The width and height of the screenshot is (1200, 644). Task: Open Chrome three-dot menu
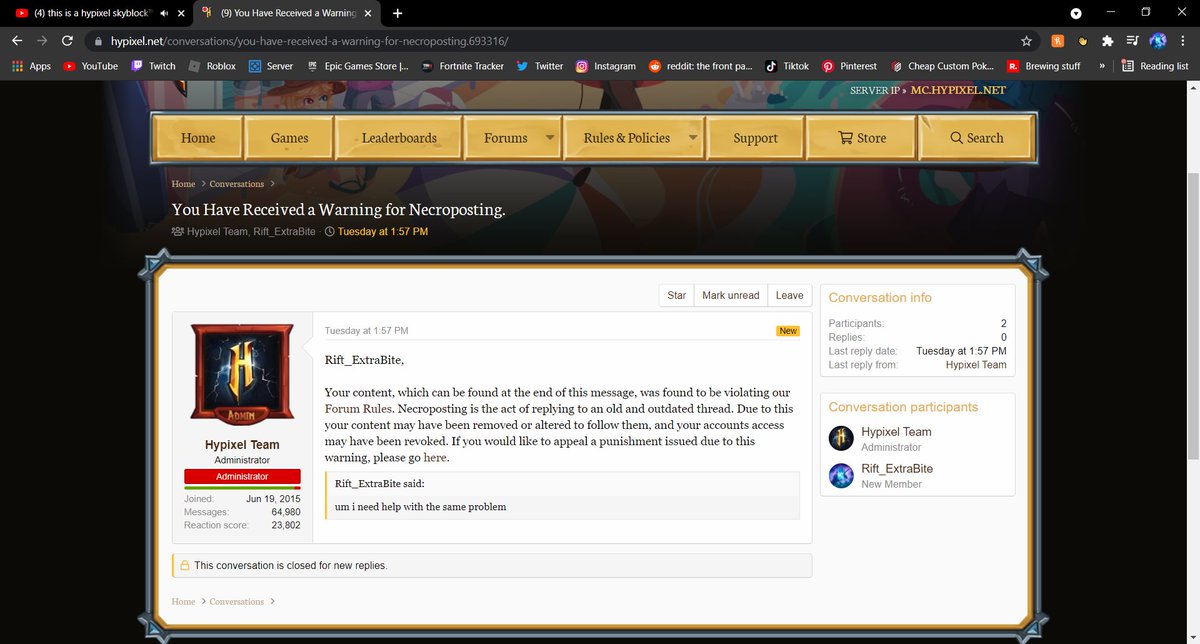tap(1183, 41)
